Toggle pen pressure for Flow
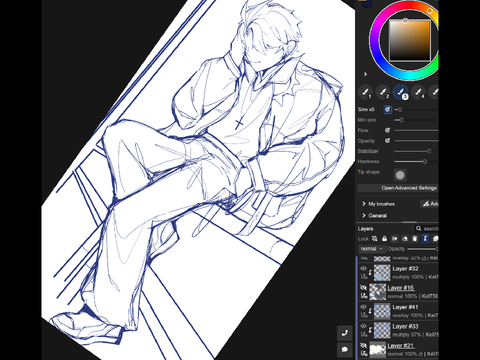480x360 pixels. point(387,130)
